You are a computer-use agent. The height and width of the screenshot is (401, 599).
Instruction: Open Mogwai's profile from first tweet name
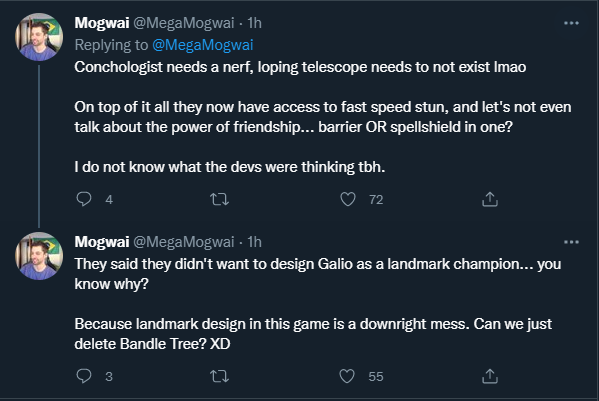(x=102, y=23)
